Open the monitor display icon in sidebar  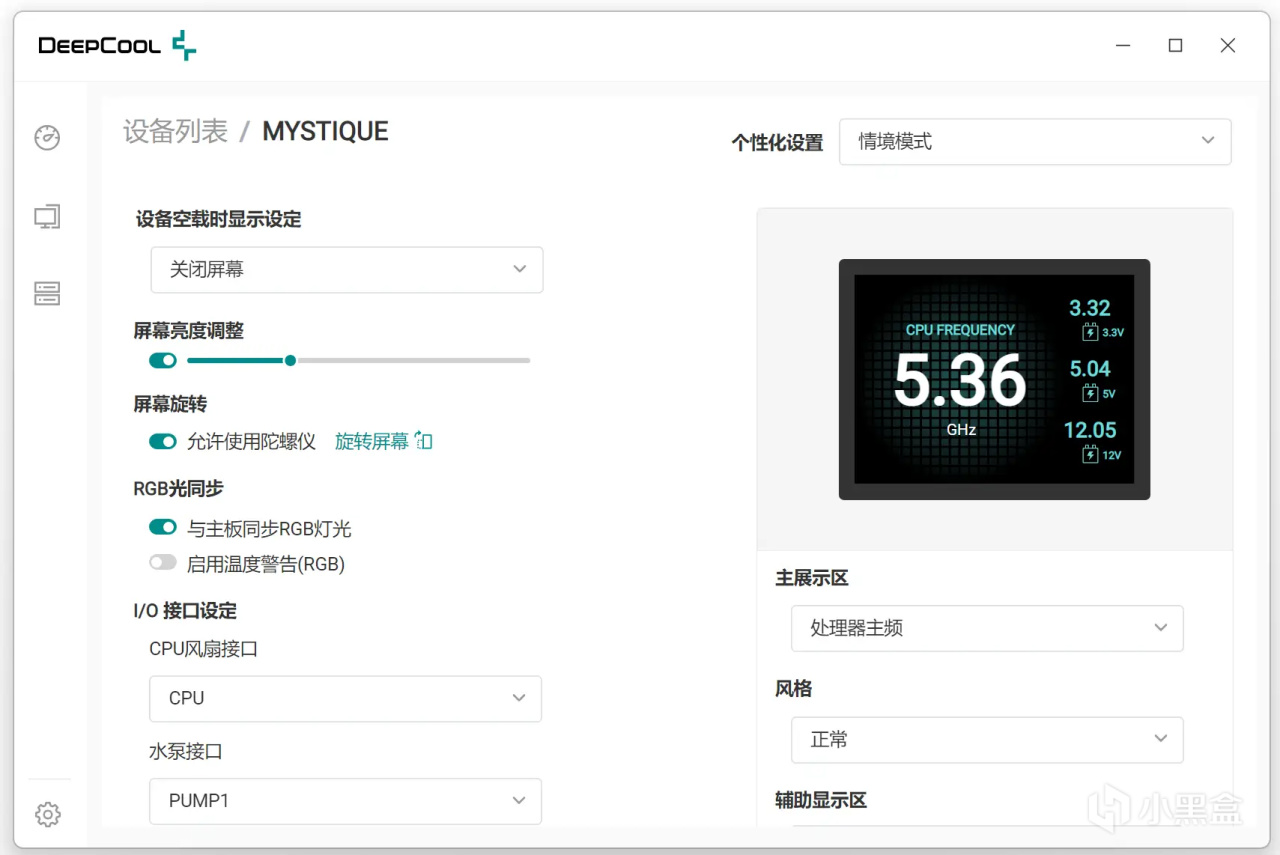pyautogui.click(x=47, y=216)
